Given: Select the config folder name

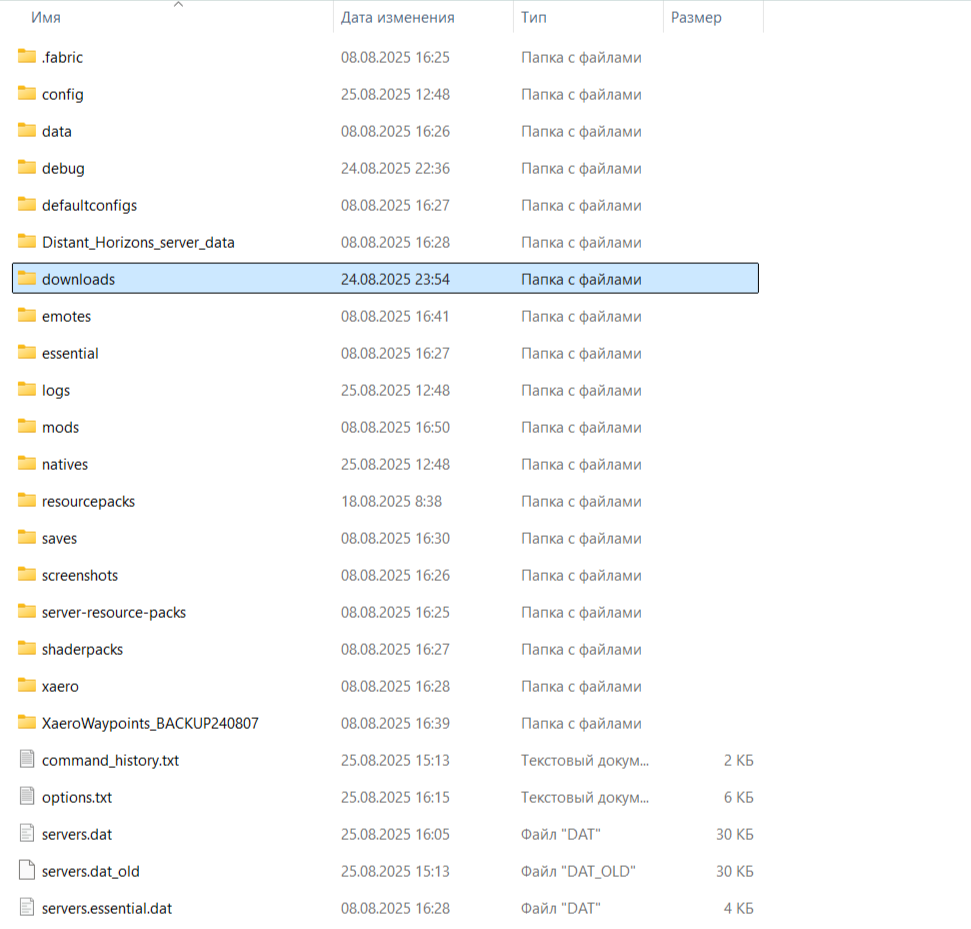Looking at the screenshot, I should click(x=63, y=94).
